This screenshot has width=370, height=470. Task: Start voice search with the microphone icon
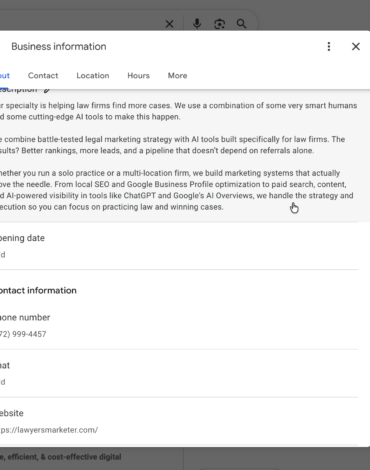pyautogui.click(x=197, y=24)
